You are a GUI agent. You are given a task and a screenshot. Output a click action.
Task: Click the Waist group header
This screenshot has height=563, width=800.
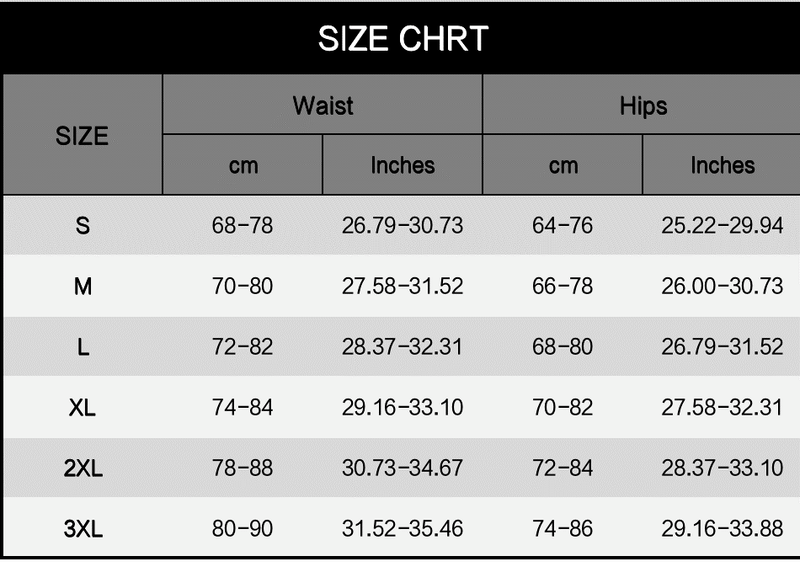tap(322, 105)
